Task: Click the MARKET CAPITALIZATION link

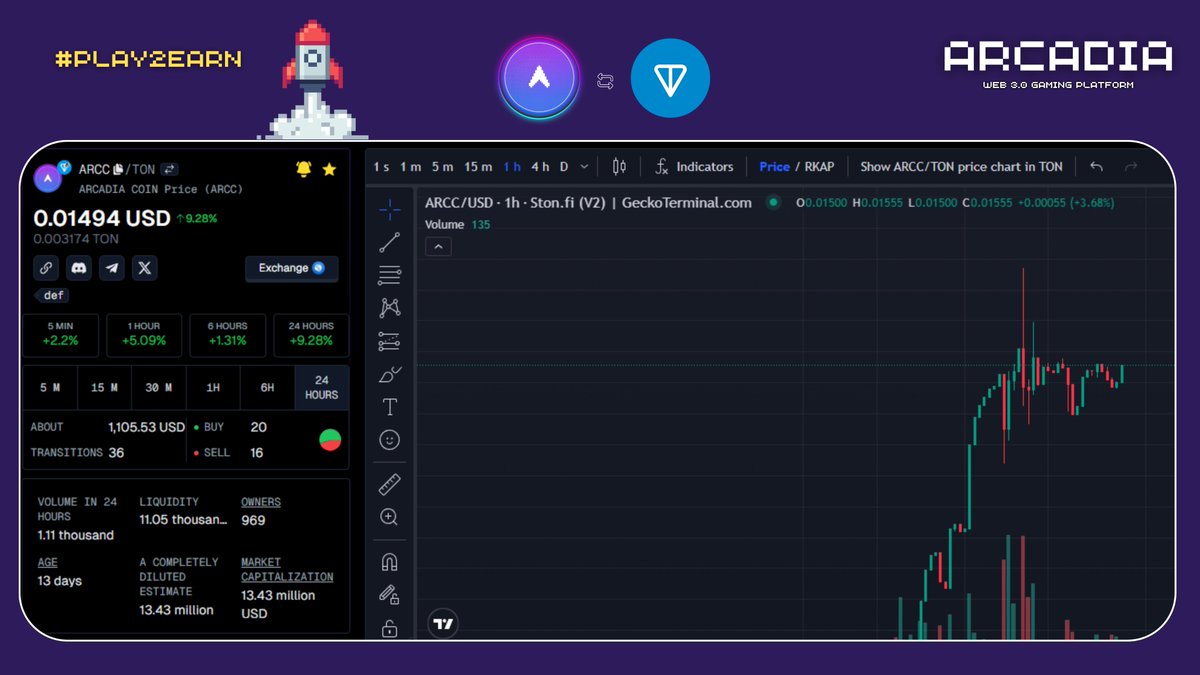Action: (287, 570)
